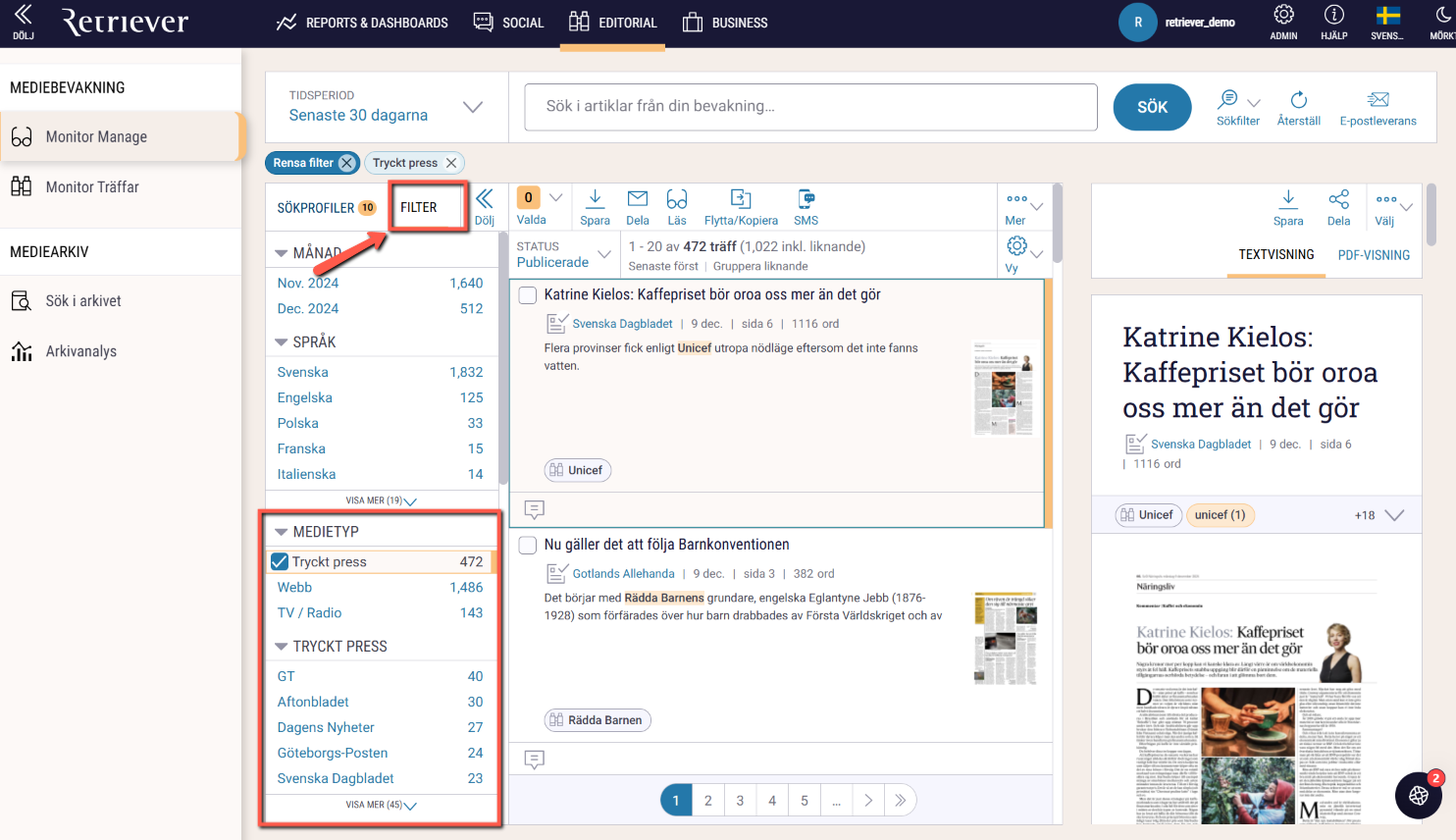
Task: Uncheck the Tryckt press media type
Action: (x=280, y=561)
